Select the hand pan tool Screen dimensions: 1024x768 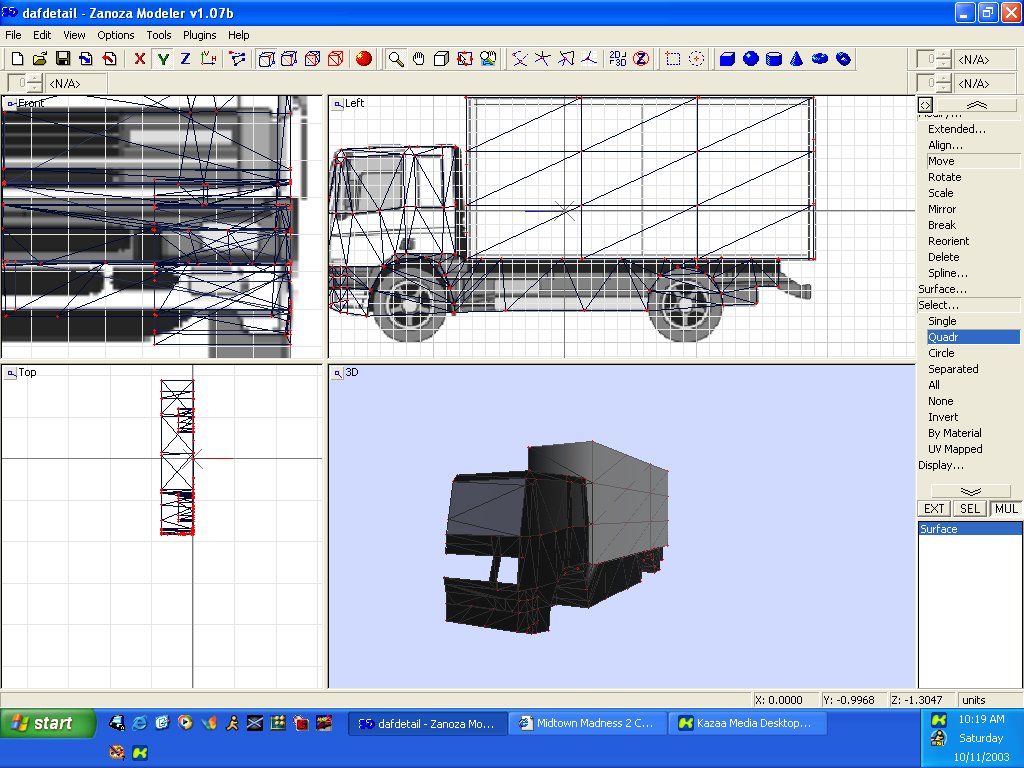419,59
